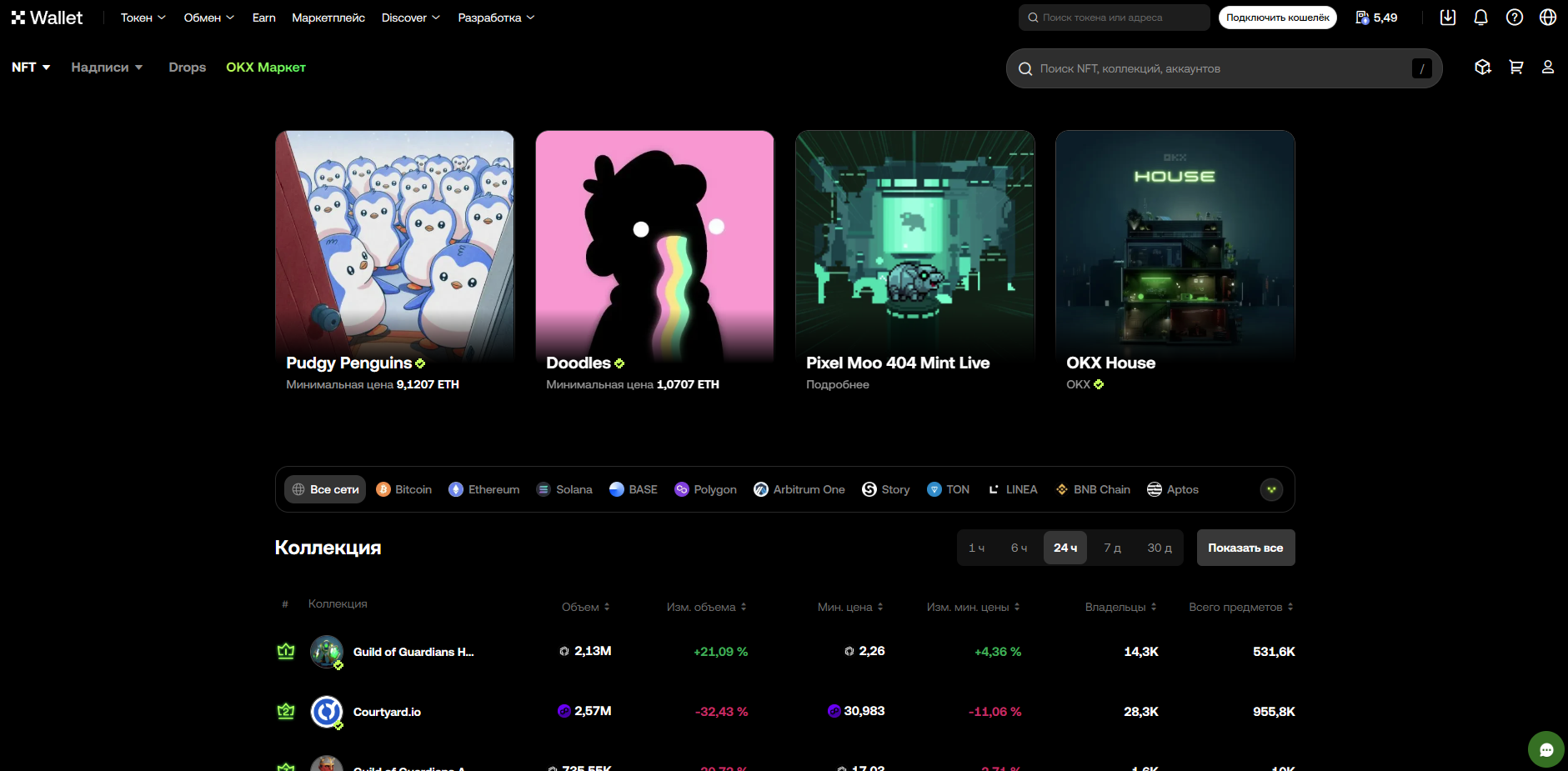Click the NFT collections search field
The width and height of the screenshot is (1568, 771).
[1225, 68]
